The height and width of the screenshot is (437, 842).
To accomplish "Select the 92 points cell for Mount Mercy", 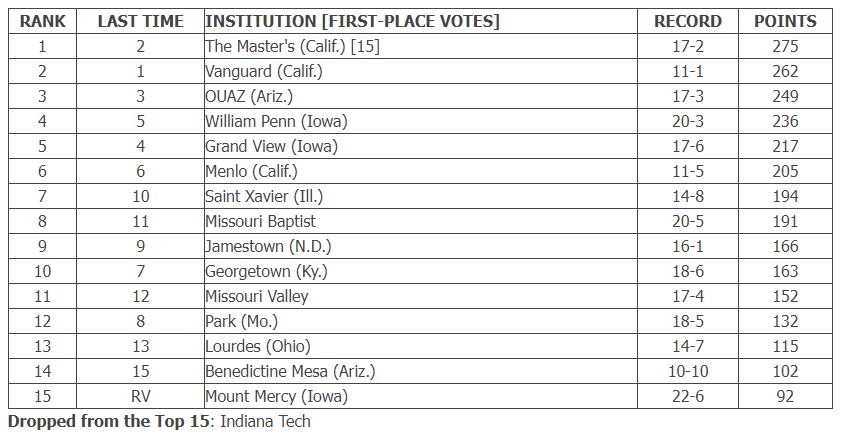I will tap(785, 396).
